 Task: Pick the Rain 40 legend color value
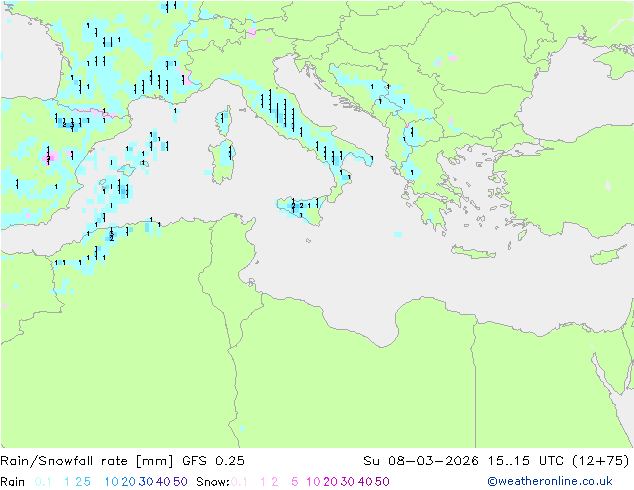click(163, 482)
